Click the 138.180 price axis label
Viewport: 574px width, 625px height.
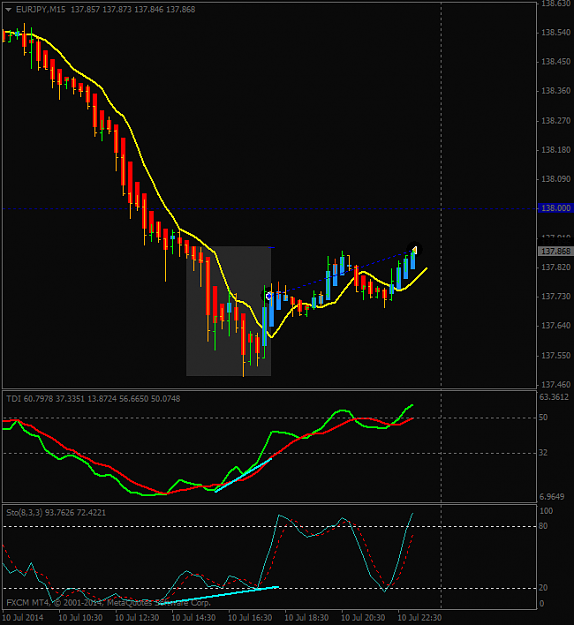[x=556, y=150]
